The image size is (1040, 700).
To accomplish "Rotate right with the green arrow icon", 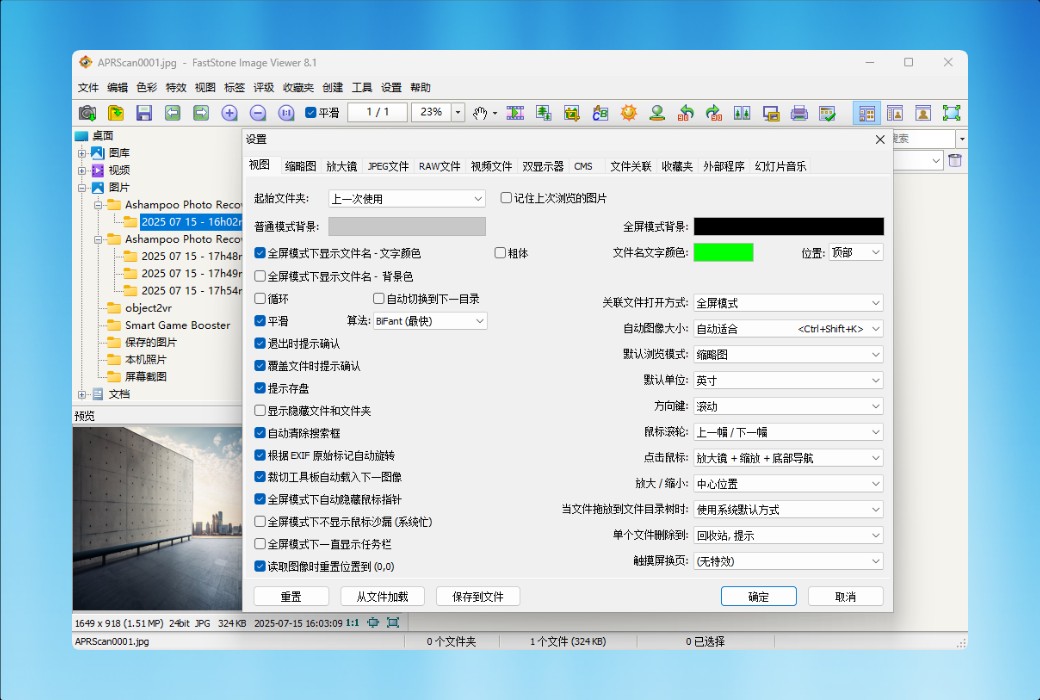I will [714, 113].
